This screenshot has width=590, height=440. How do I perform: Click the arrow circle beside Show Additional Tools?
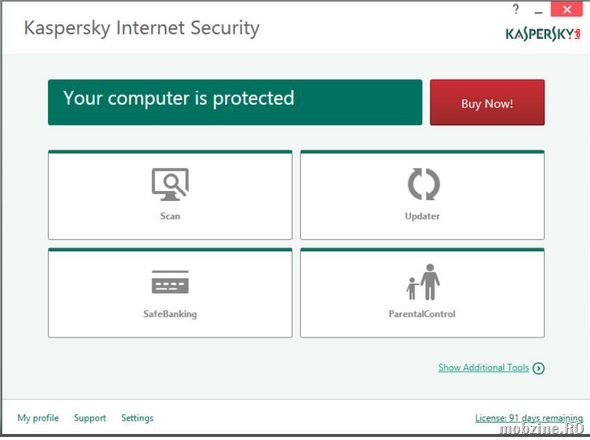(x=539, y=368)
